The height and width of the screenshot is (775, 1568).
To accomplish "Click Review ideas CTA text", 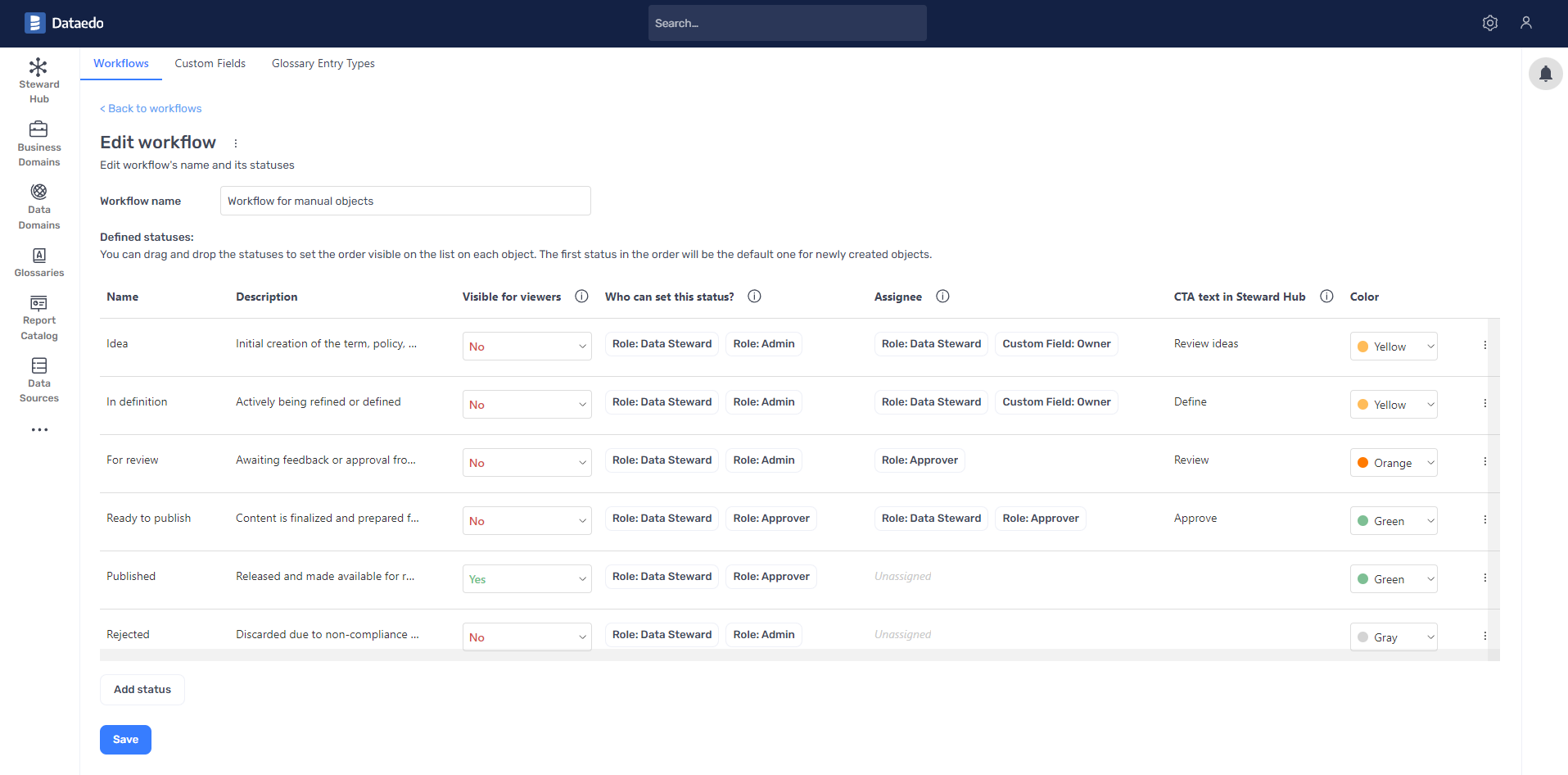I will pyautogui.click(x=1206, y=344).
